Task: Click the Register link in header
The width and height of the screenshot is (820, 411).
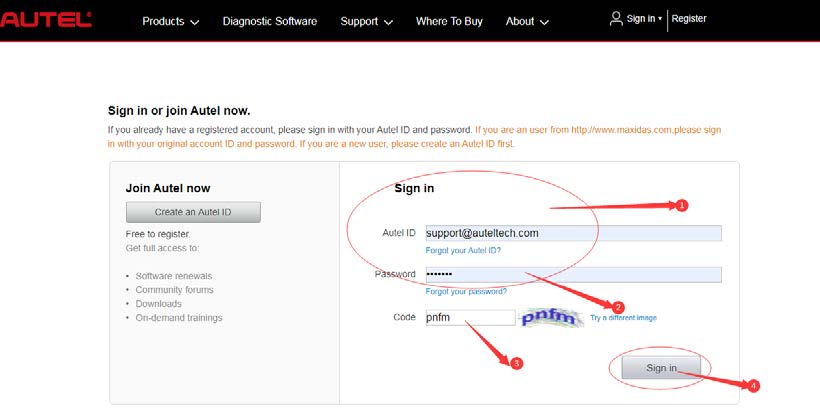Action: (689, 19)
